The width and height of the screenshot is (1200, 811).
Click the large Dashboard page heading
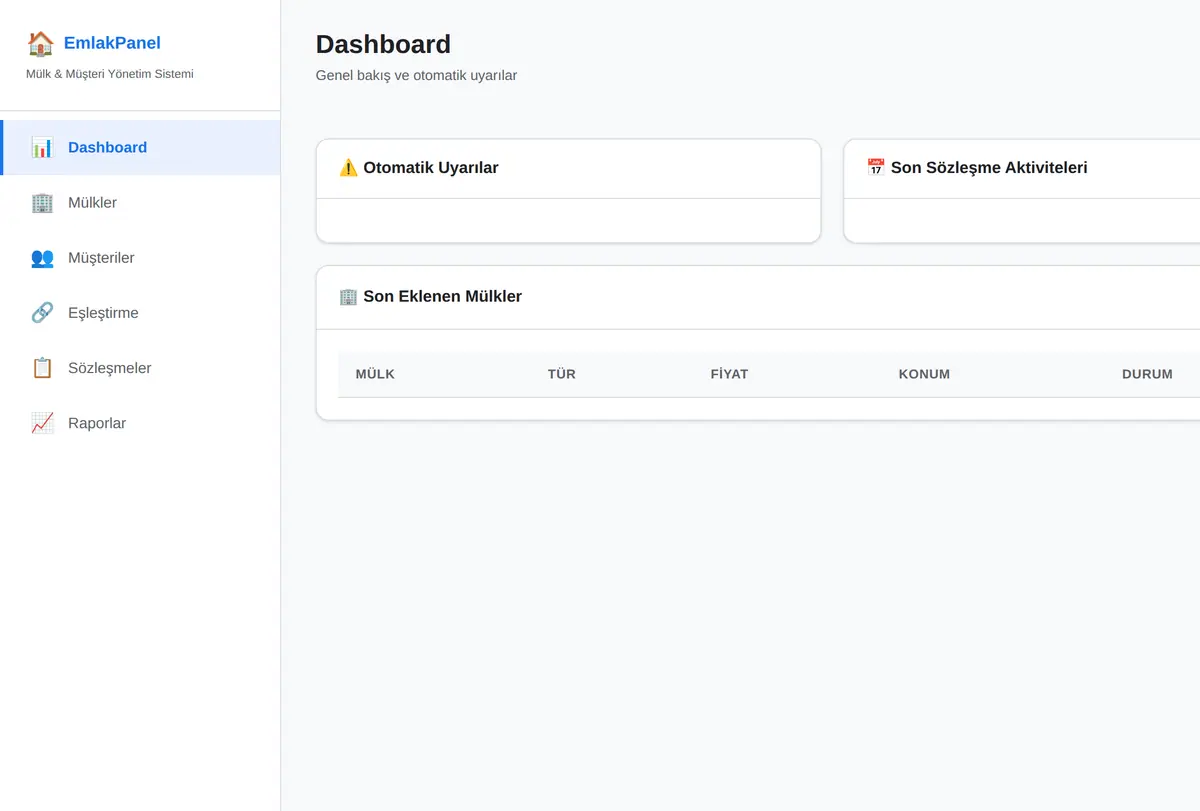point(383,44)
